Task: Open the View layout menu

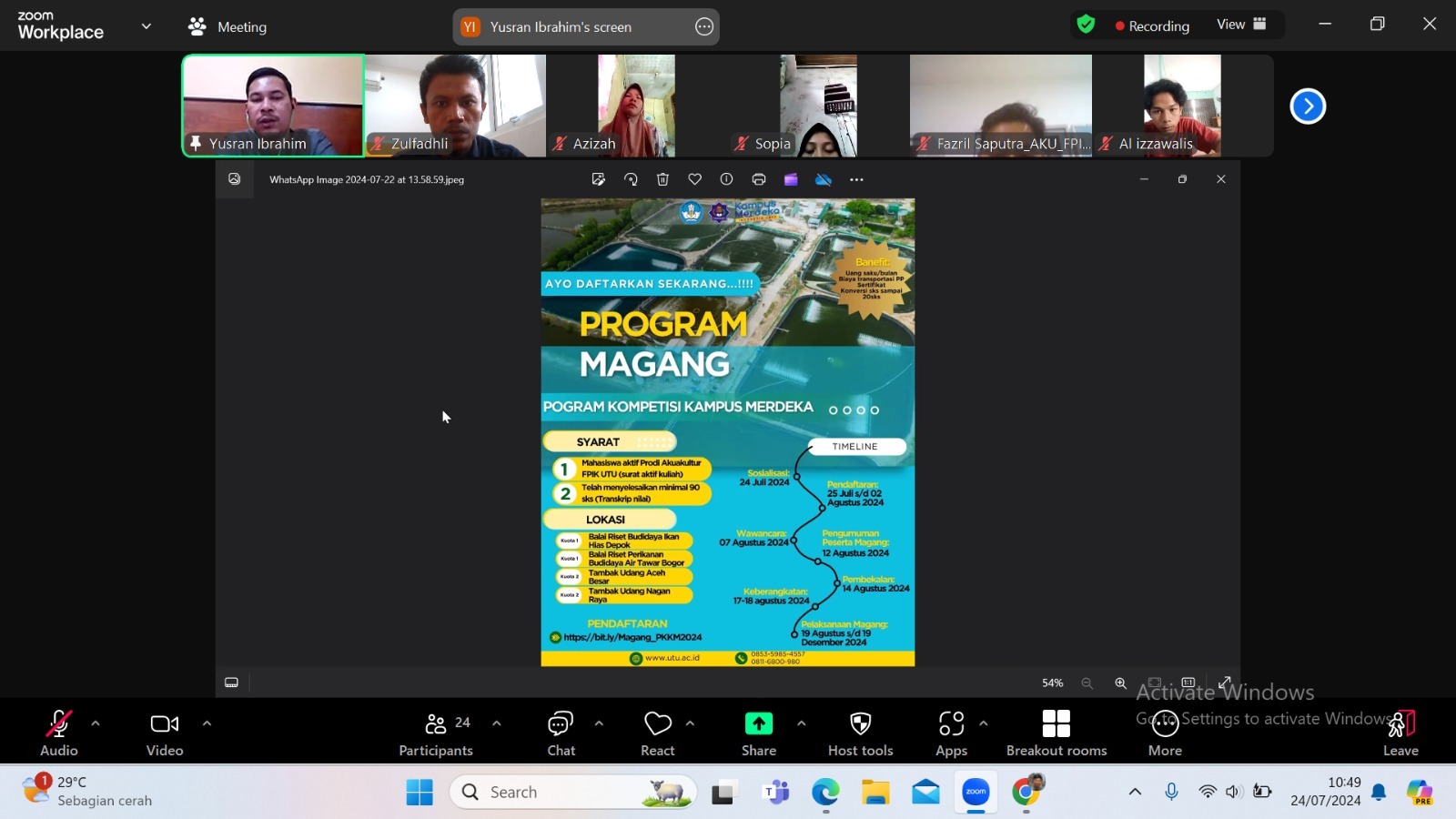Action: pyautogui.click(x=1241, y=25)
